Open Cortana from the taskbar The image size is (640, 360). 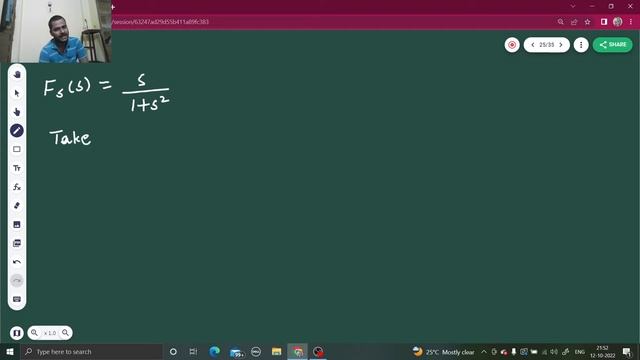pos(173,351)
